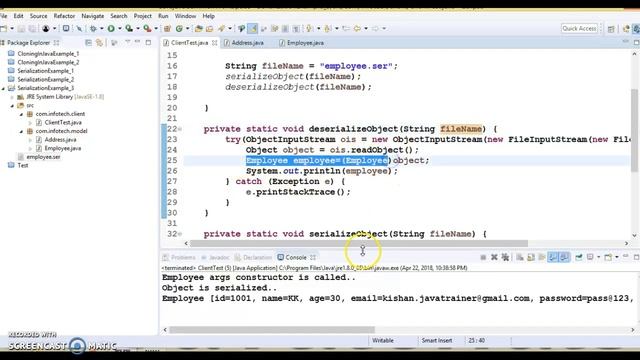The height and width of the screenshot is (360, 640).
Task: Collapse the com.infotech.client package
Action: tap(22, 114)
